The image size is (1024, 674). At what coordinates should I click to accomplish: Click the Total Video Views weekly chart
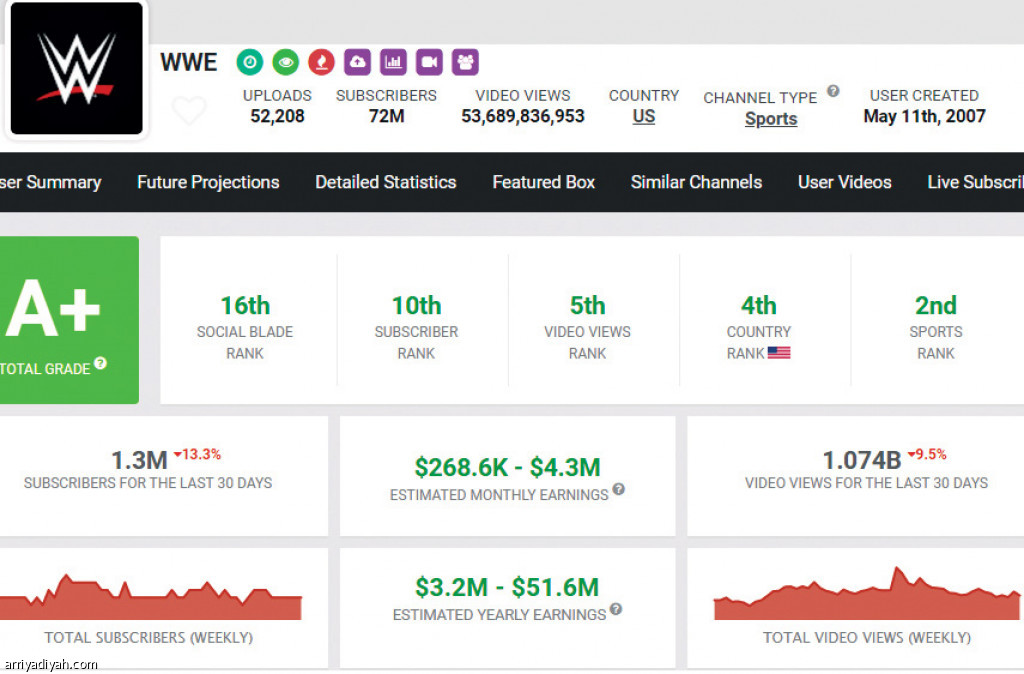pos(866,598)
